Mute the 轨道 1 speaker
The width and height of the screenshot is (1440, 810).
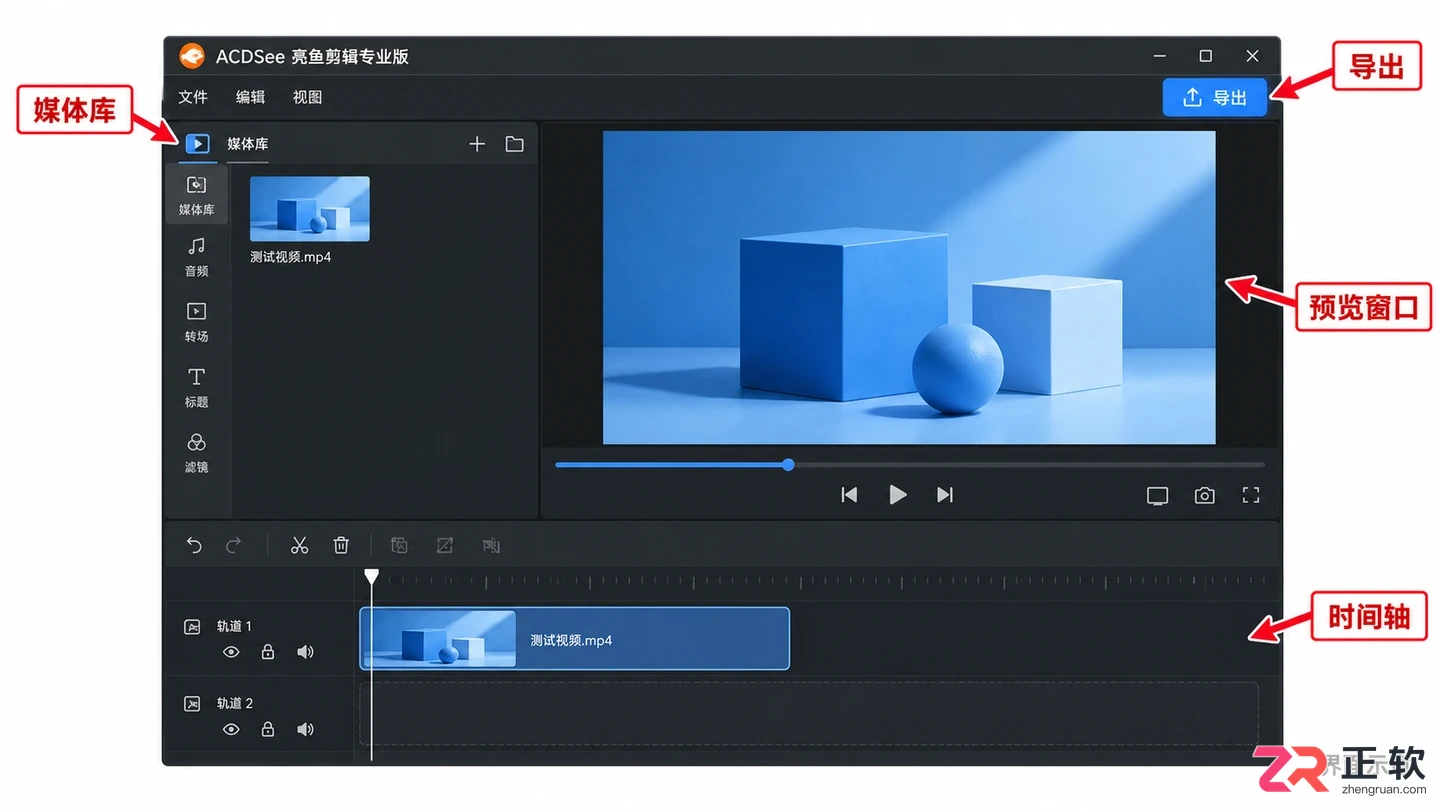pyautogui.click(x=305, y=652)
